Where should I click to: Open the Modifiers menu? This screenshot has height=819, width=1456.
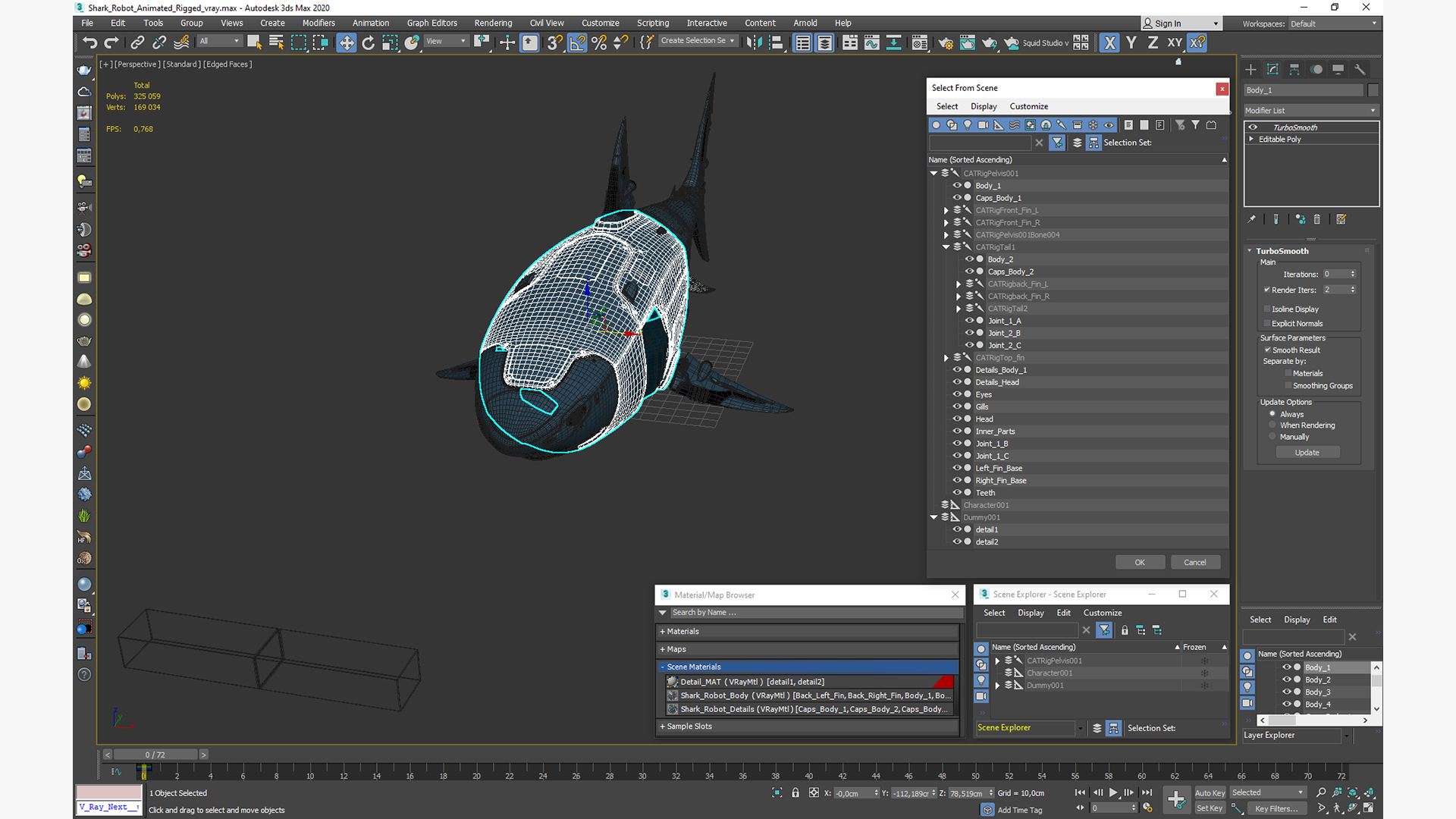pos(318,23)
